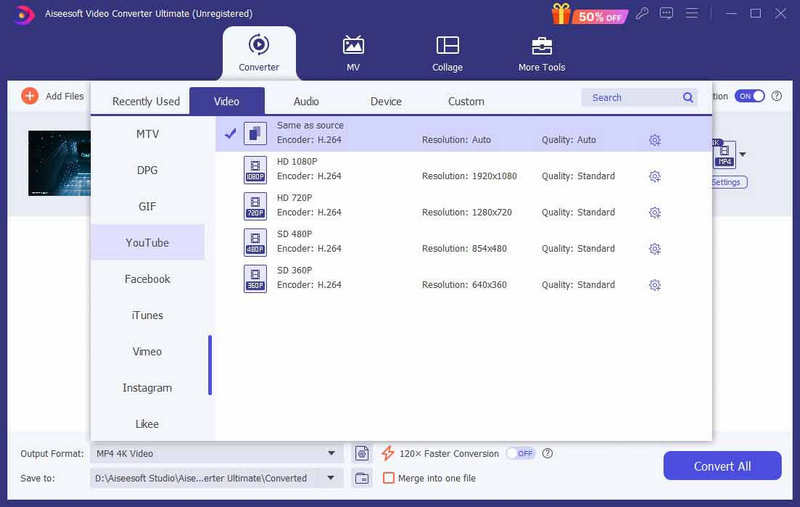
Task: Select the HD 720P format icon
Action: point(255,206)
